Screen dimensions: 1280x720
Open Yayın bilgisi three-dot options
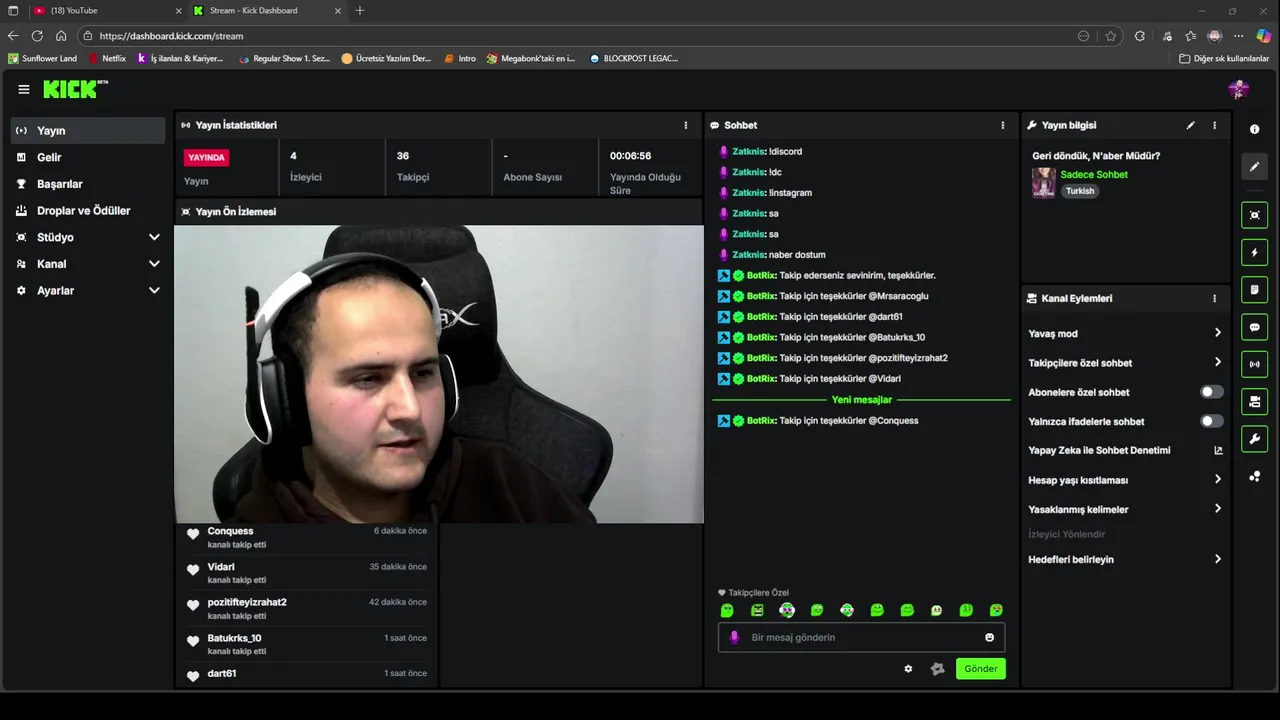click(x=1215, y=125)
